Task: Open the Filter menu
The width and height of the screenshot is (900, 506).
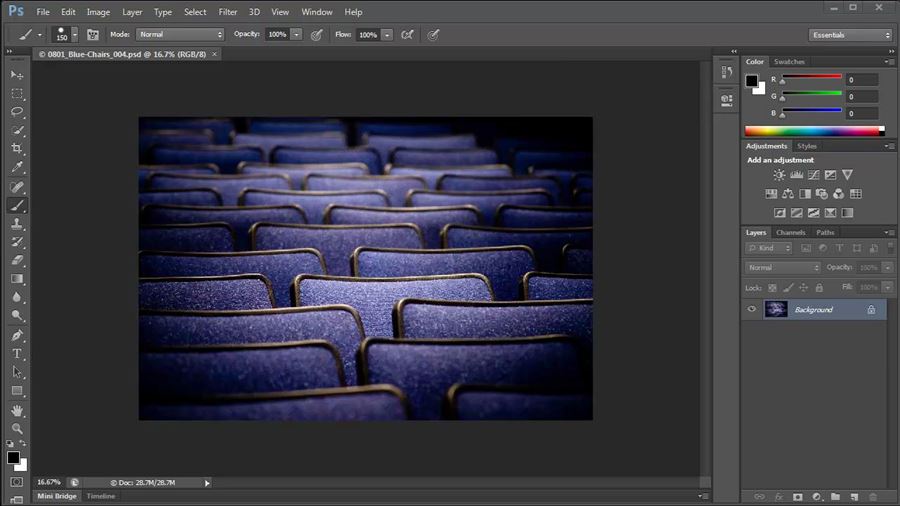Action: point(228,12)
